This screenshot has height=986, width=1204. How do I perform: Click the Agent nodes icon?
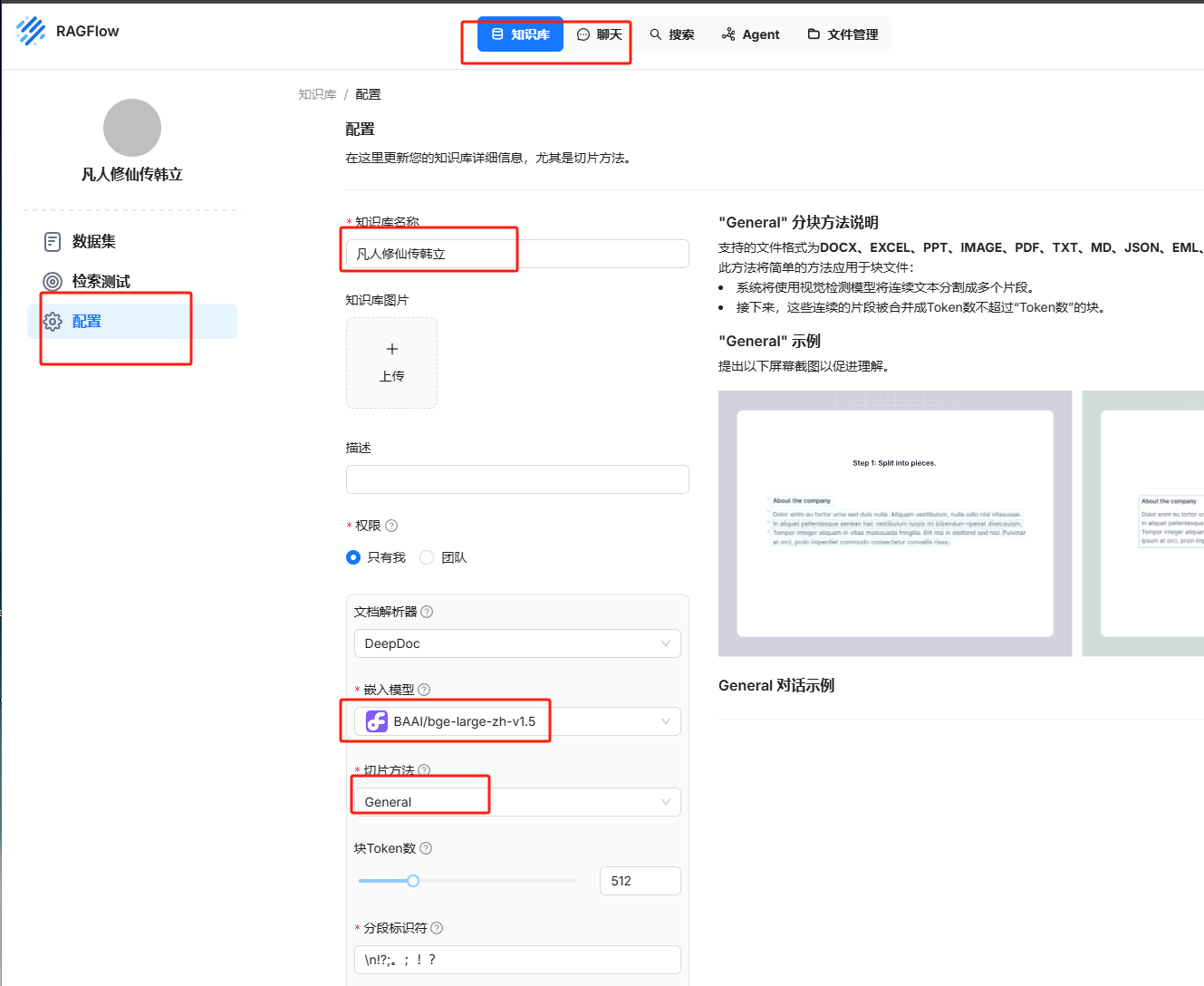click(x=728, y=34)
